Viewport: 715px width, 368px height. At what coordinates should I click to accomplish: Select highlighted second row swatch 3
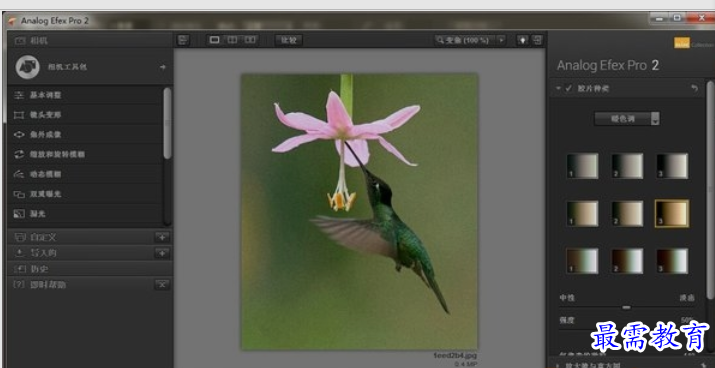point(672,213)
